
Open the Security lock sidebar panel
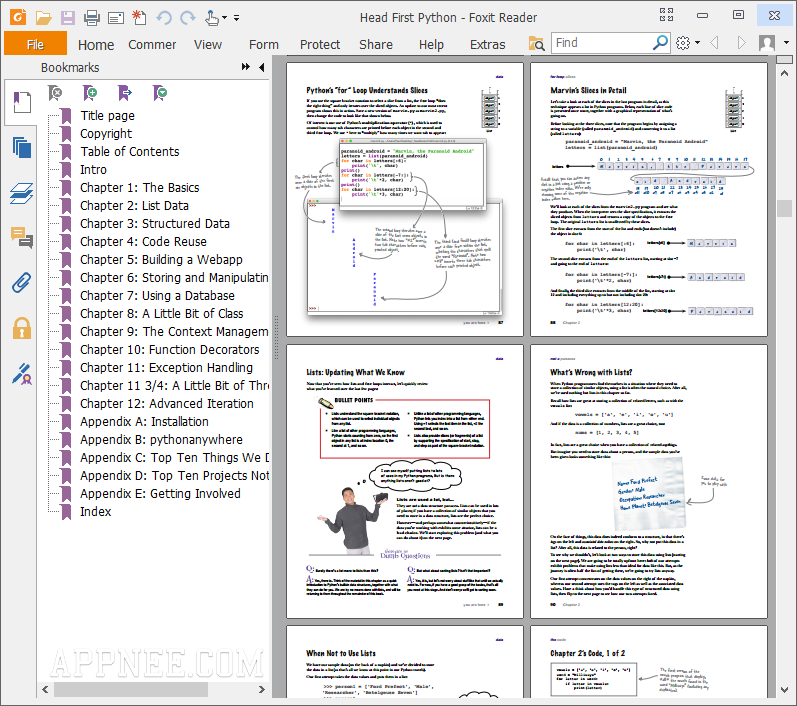click(x=22, y=328)
